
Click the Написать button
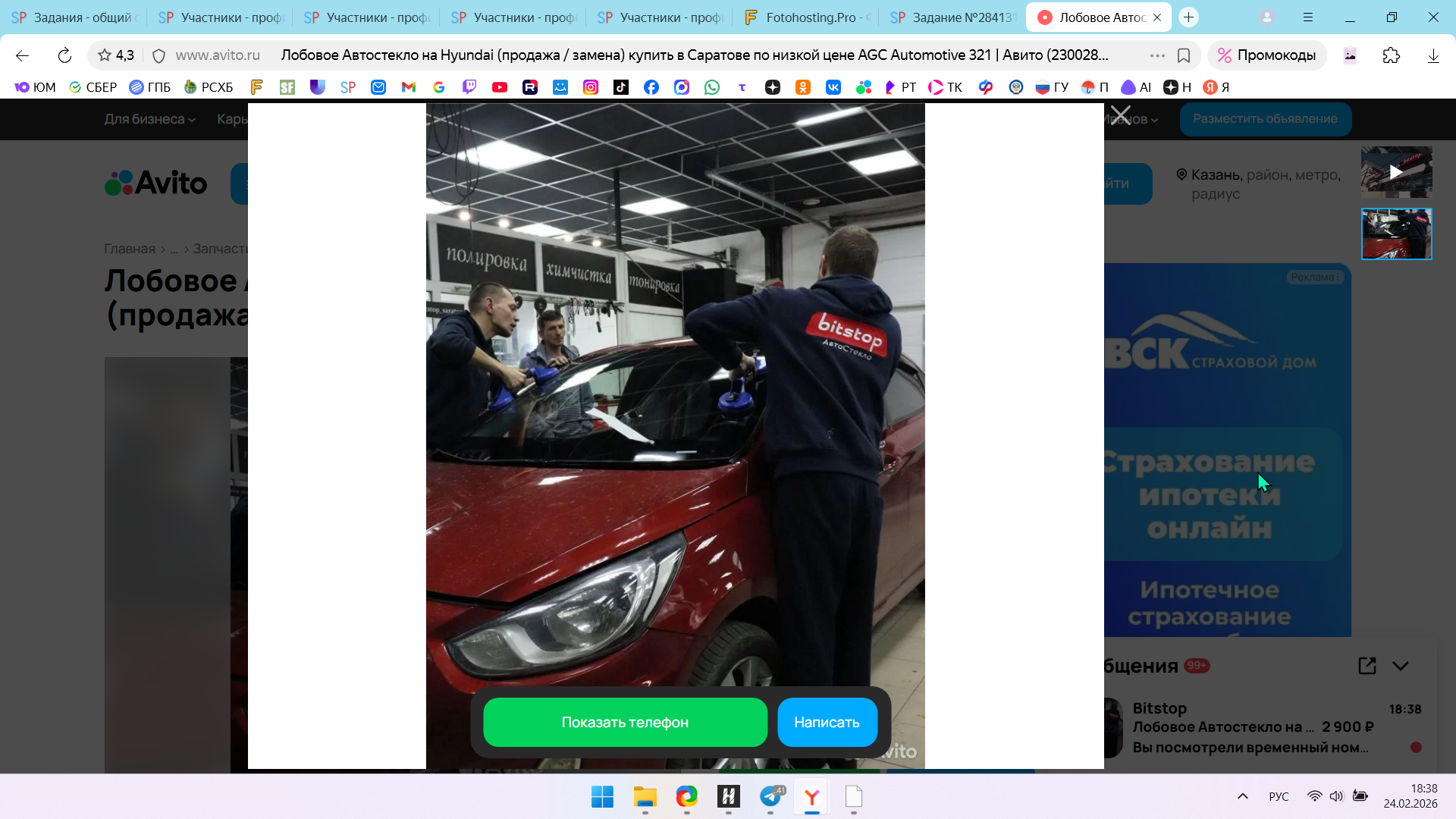(x=827, y=722)
